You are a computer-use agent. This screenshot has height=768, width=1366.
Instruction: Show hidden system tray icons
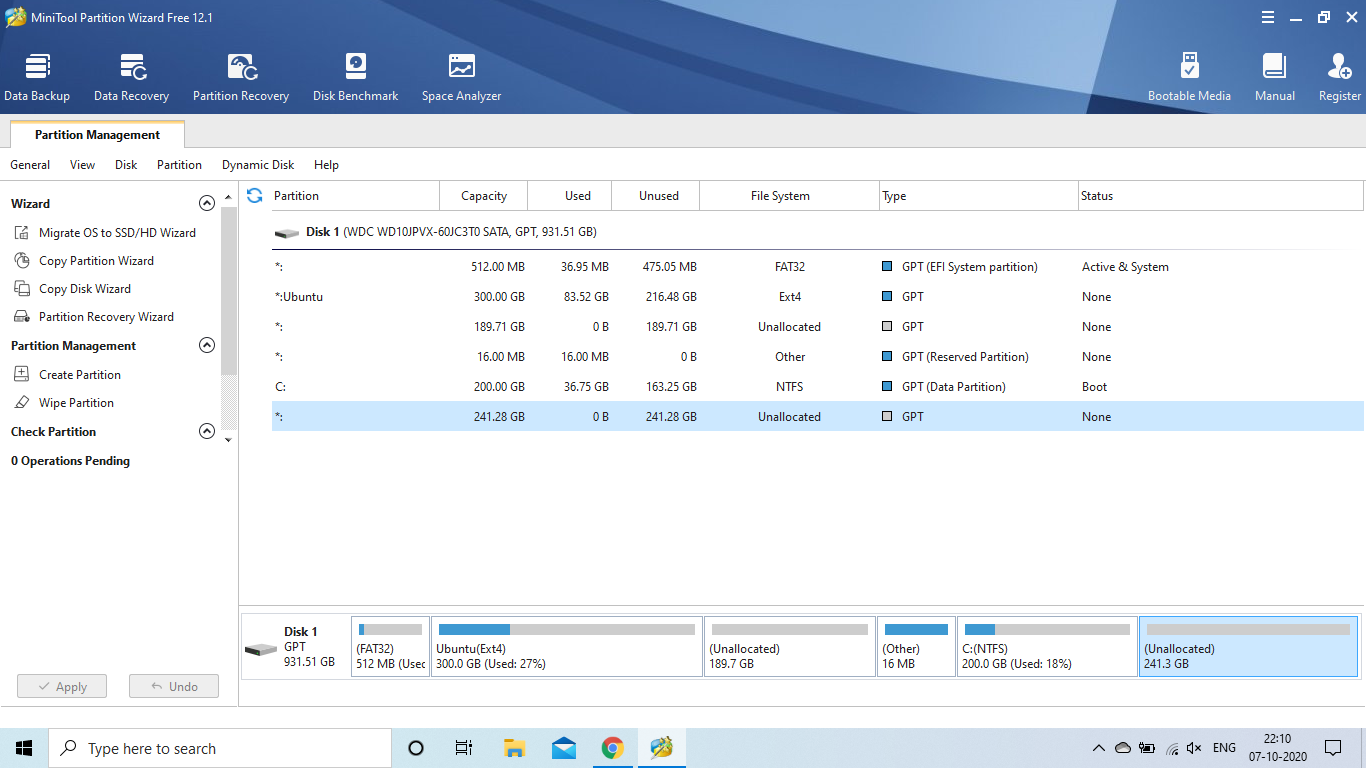point(1099,748)
